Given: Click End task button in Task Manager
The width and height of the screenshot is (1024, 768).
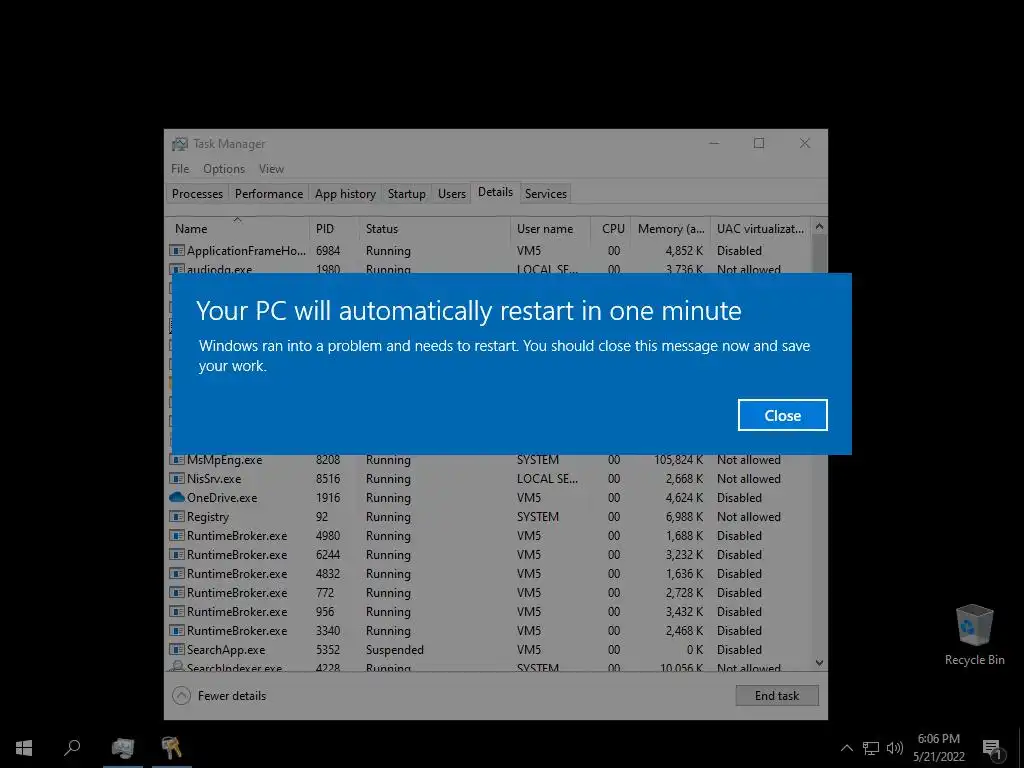Looking at the screenshot, I should tap(776, 696).
